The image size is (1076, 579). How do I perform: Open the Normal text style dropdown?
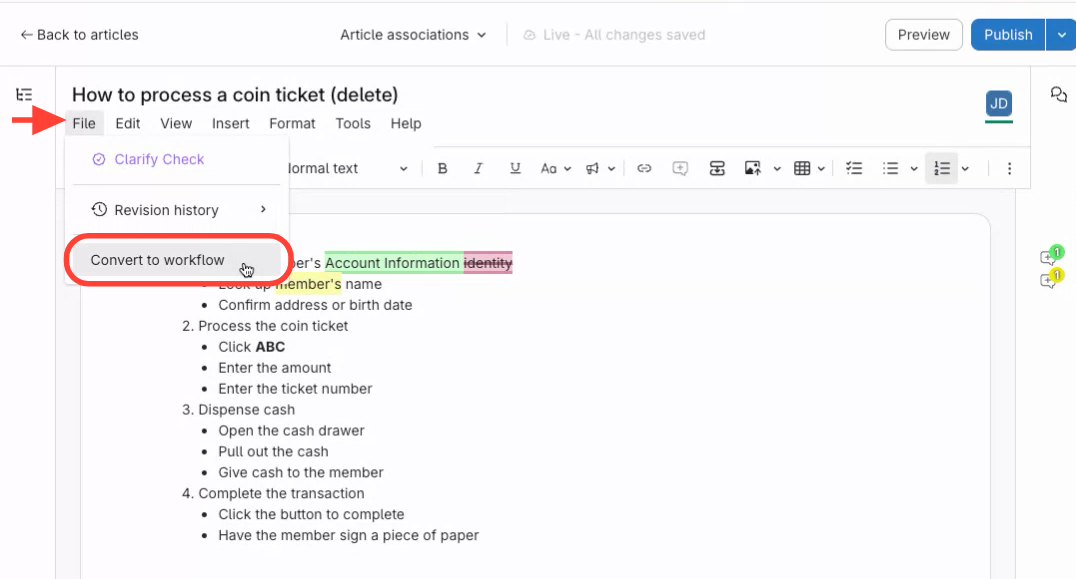tap(345, 169)
